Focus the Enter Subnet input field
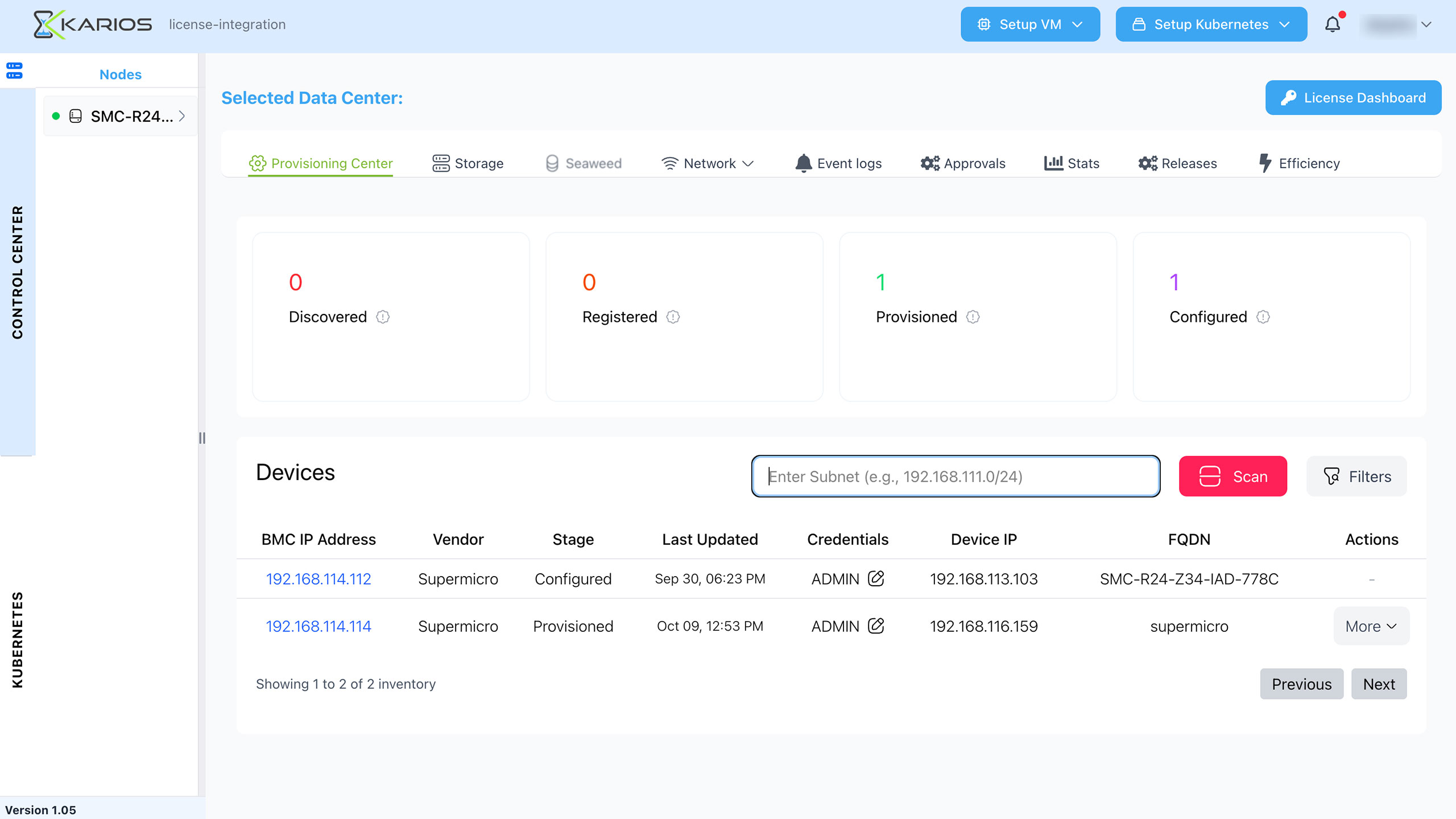Image resolution: width=1456 pixels, height=819 pixels. pos(955,477)
